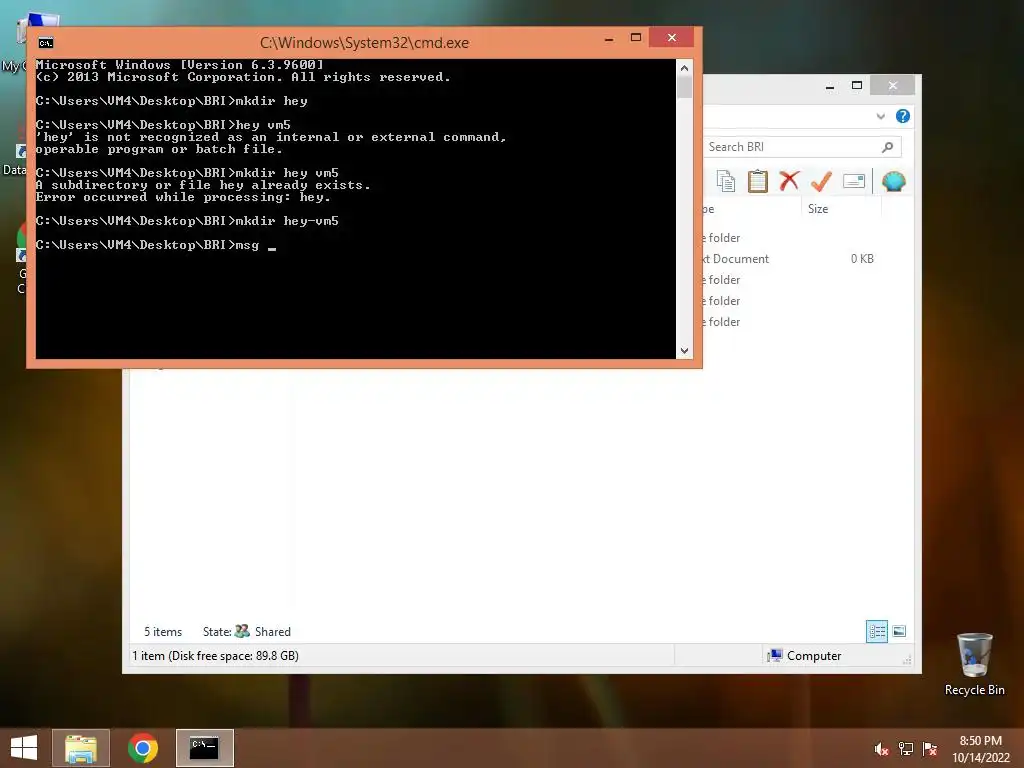
Task: Open the Windows Start button
Action: [x=24, y=748]
